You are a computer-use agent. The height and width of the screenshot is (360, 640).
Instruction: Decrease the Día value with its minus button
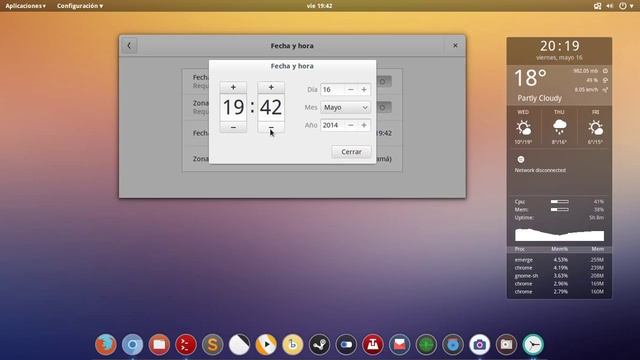coord(351,89)
